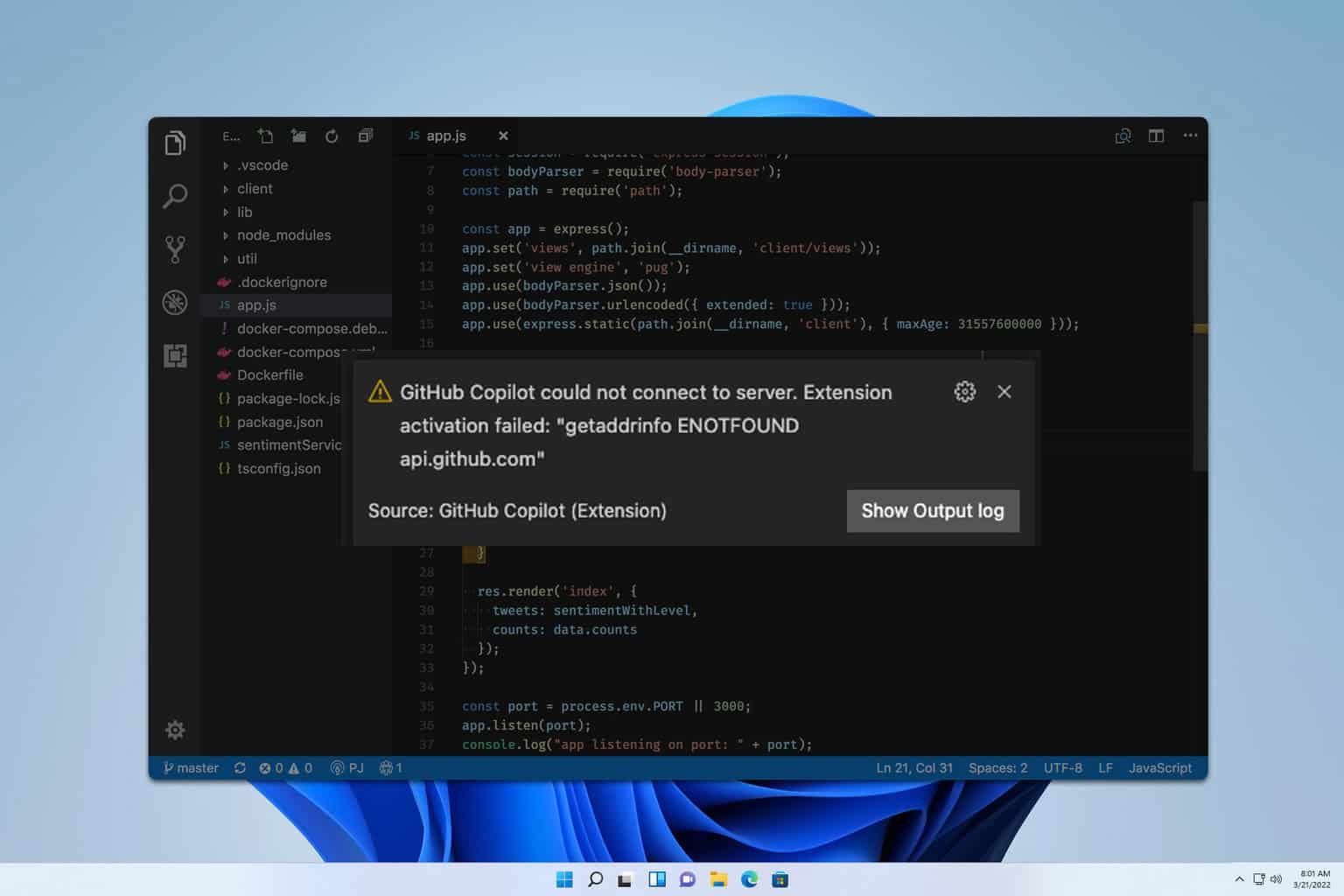Click the PJ broadcast status item

click(346, 768)
